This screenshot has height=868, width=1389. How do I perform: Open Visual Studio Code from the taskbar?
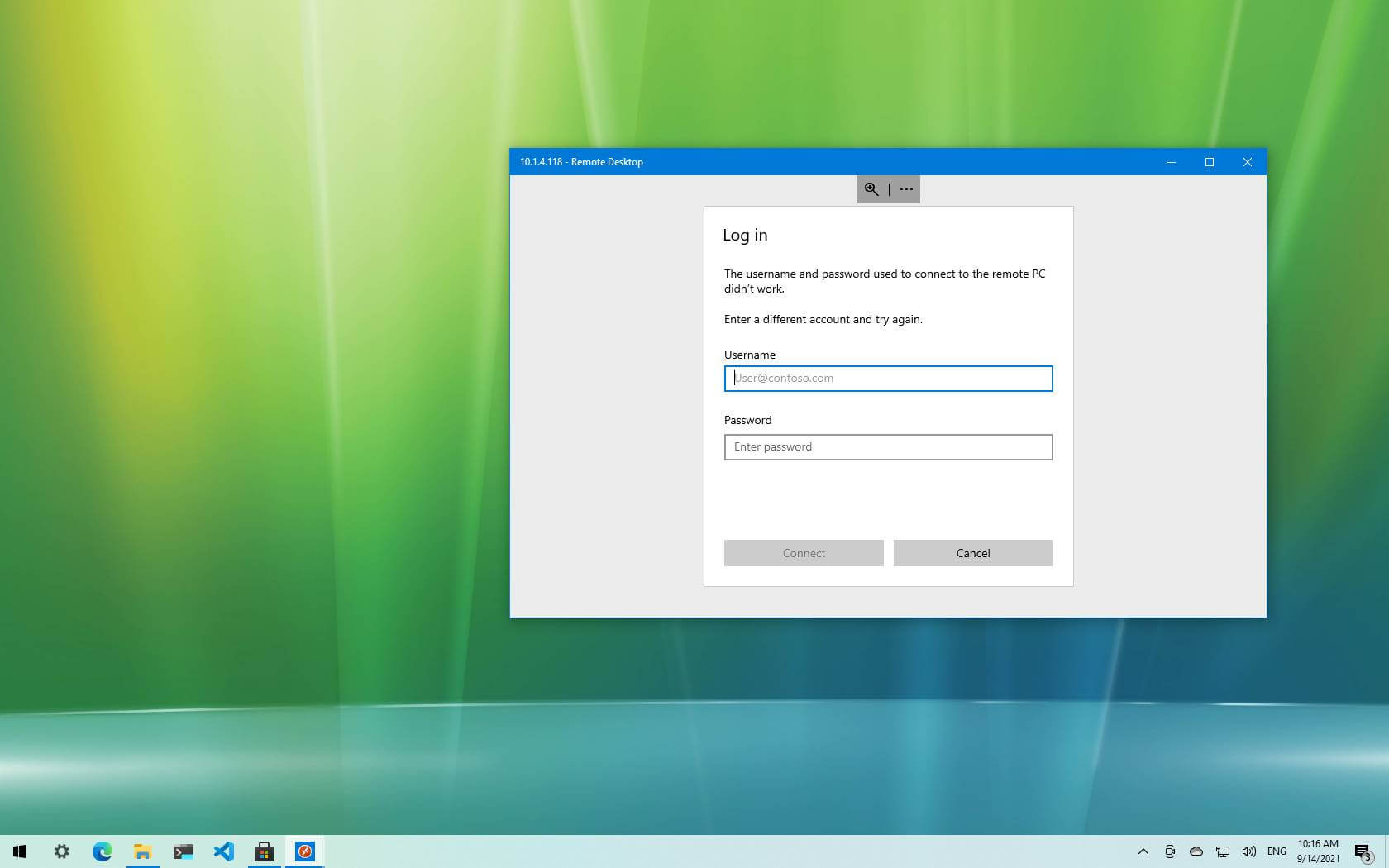point(224,851)
